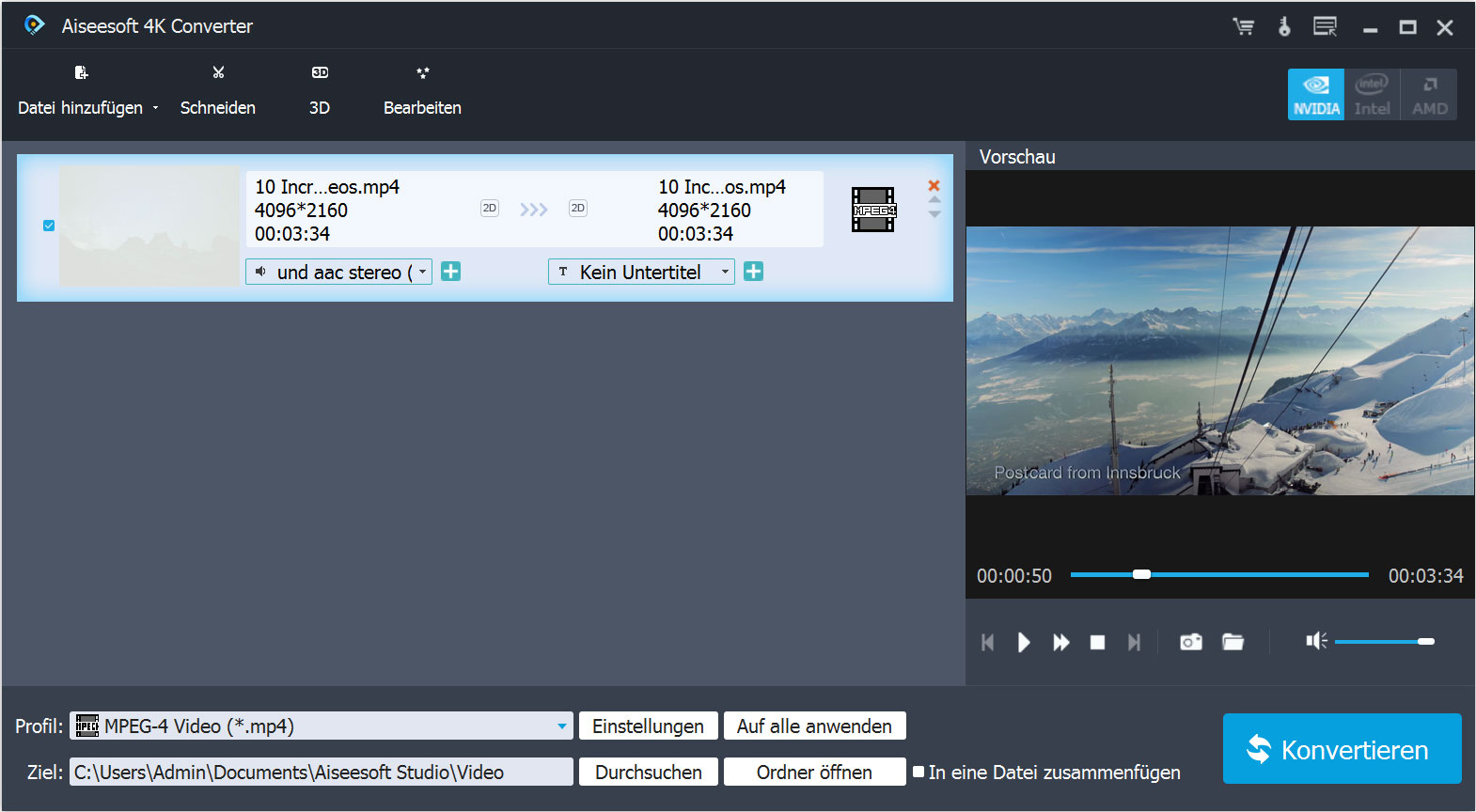1476x812 pixels.
Task: Add subtitle with plus icon
Action: [x=754, y=272]
